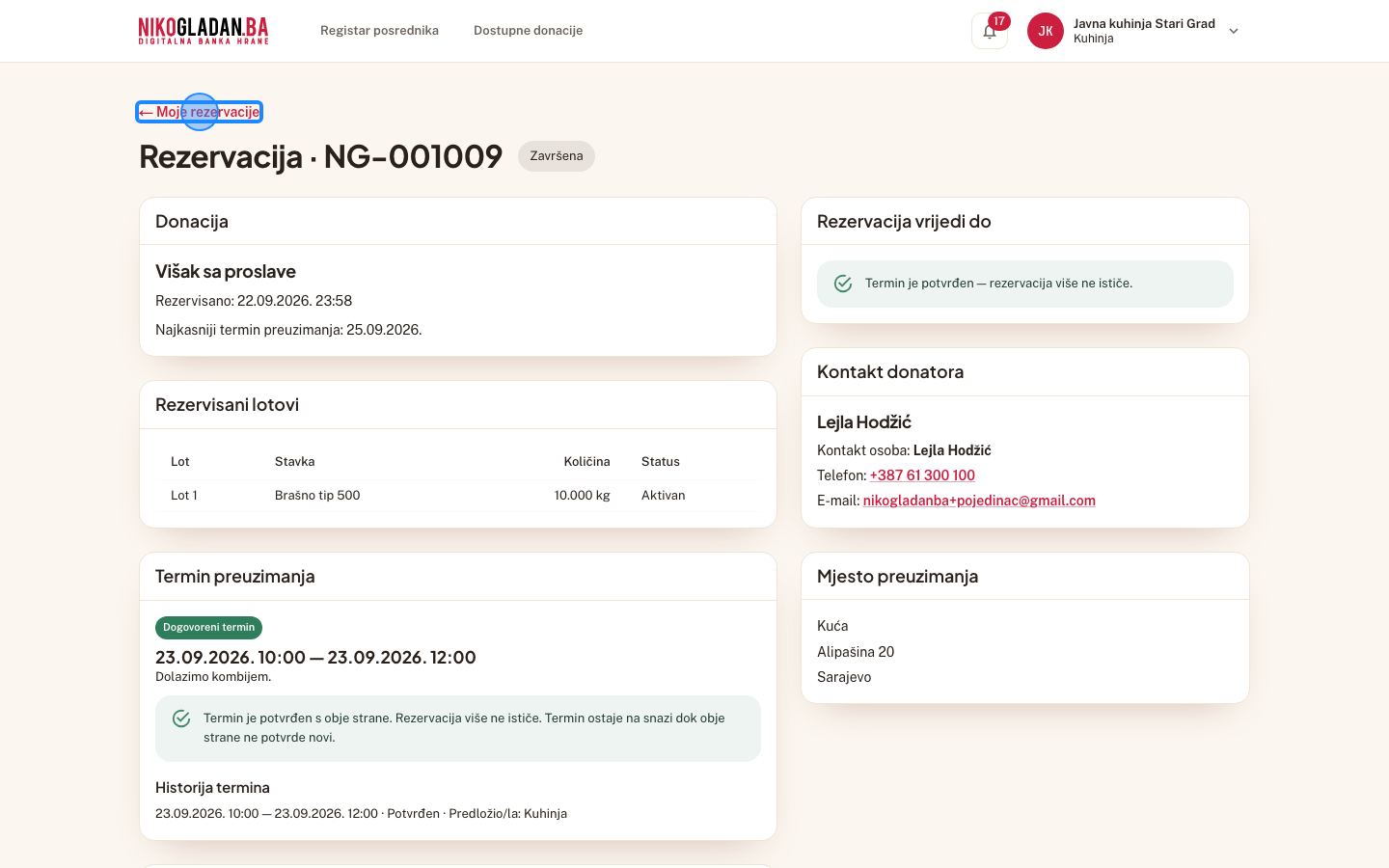
Task: Open the notifications bell icon
Action: (990, 31)
